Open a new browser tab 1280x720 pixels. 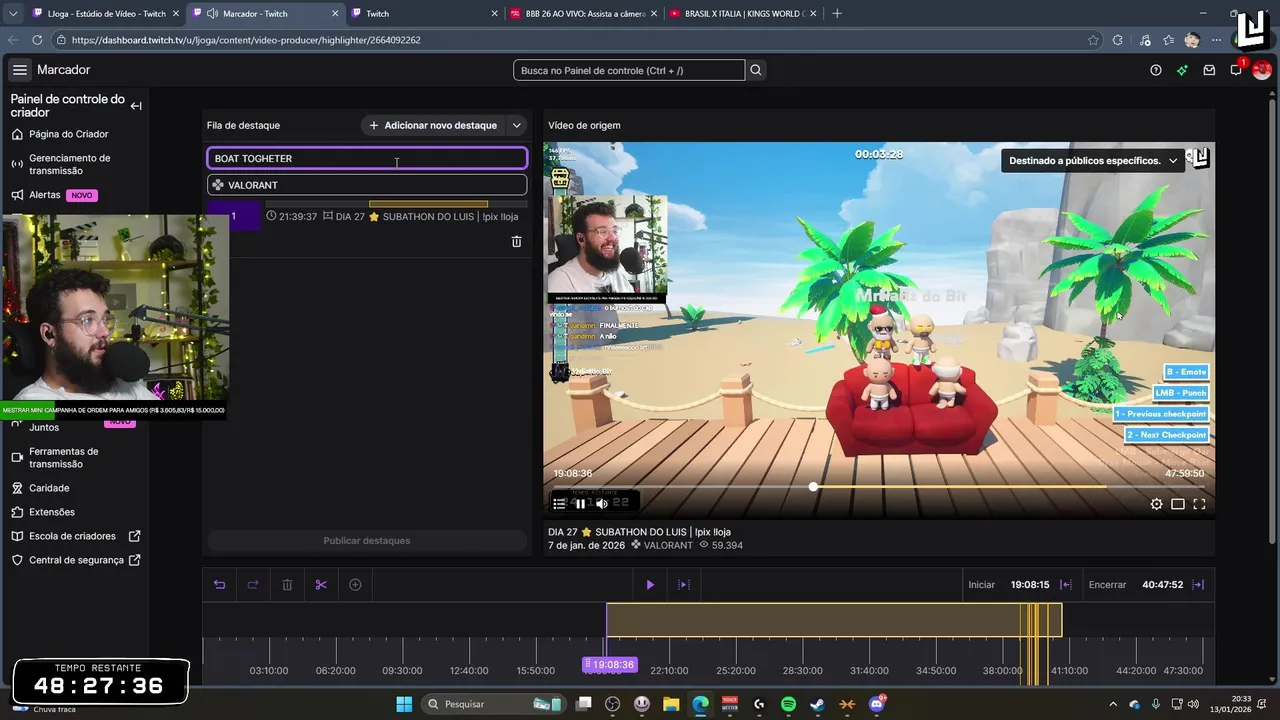pos(837,13)
